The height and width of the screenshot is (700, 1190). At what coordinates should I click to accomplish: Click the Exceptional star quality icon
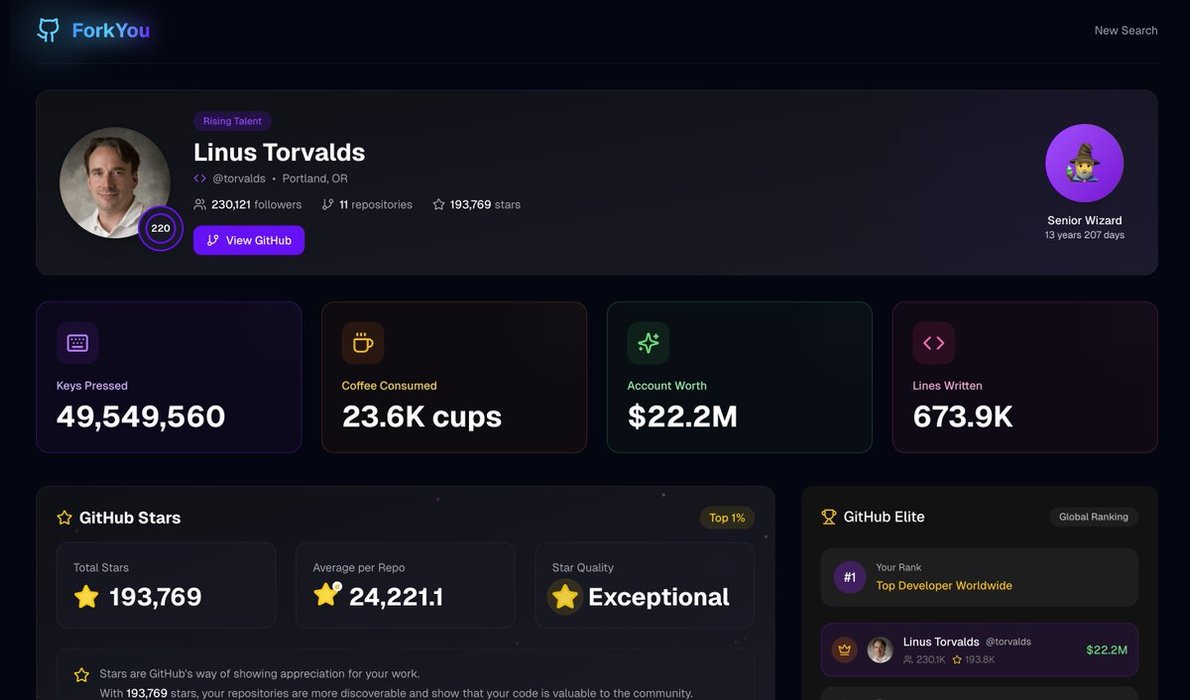pyautogui.click(x=565, y=597)
